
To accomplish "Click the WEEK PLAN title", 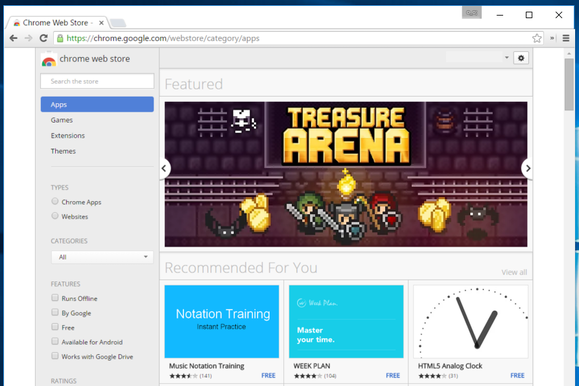I will click(x=312, y=366).
